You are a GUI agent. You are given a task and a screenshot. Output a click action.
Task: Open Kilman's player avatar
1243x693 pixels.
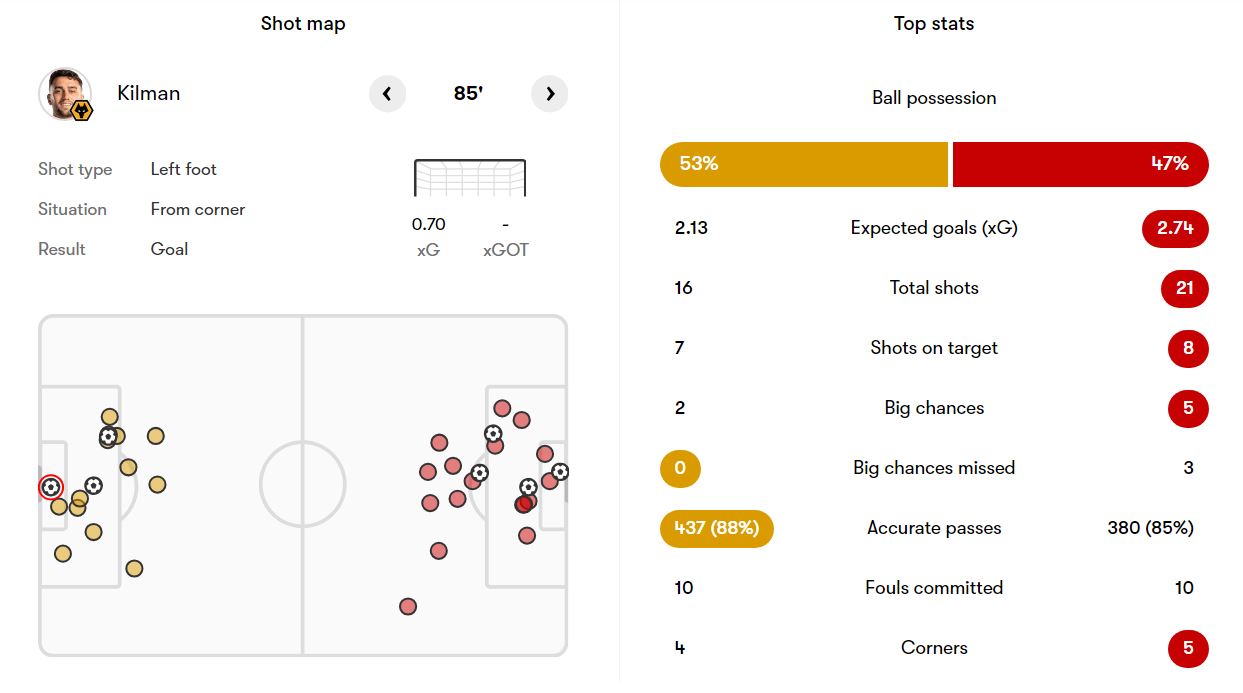coord(65,94)
